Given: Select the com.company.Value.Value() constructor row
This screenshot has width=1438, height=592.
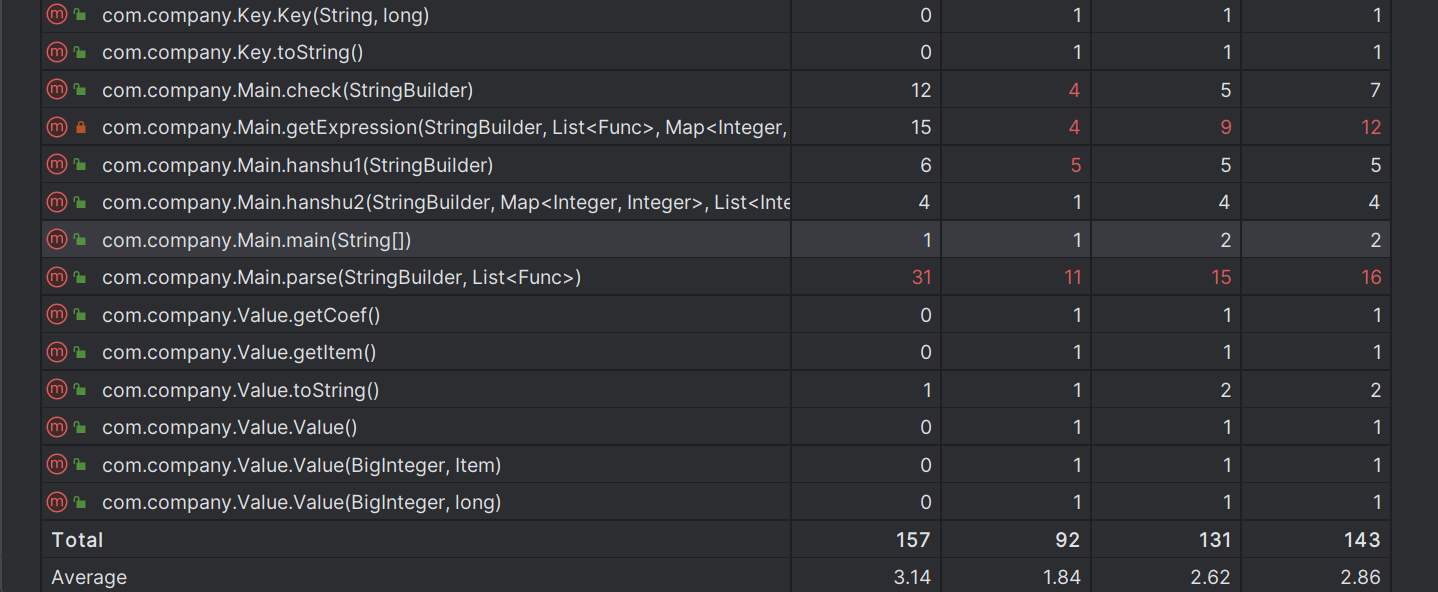Looking at the screenshot, I should pyautogui.click(x=229, y=427).
